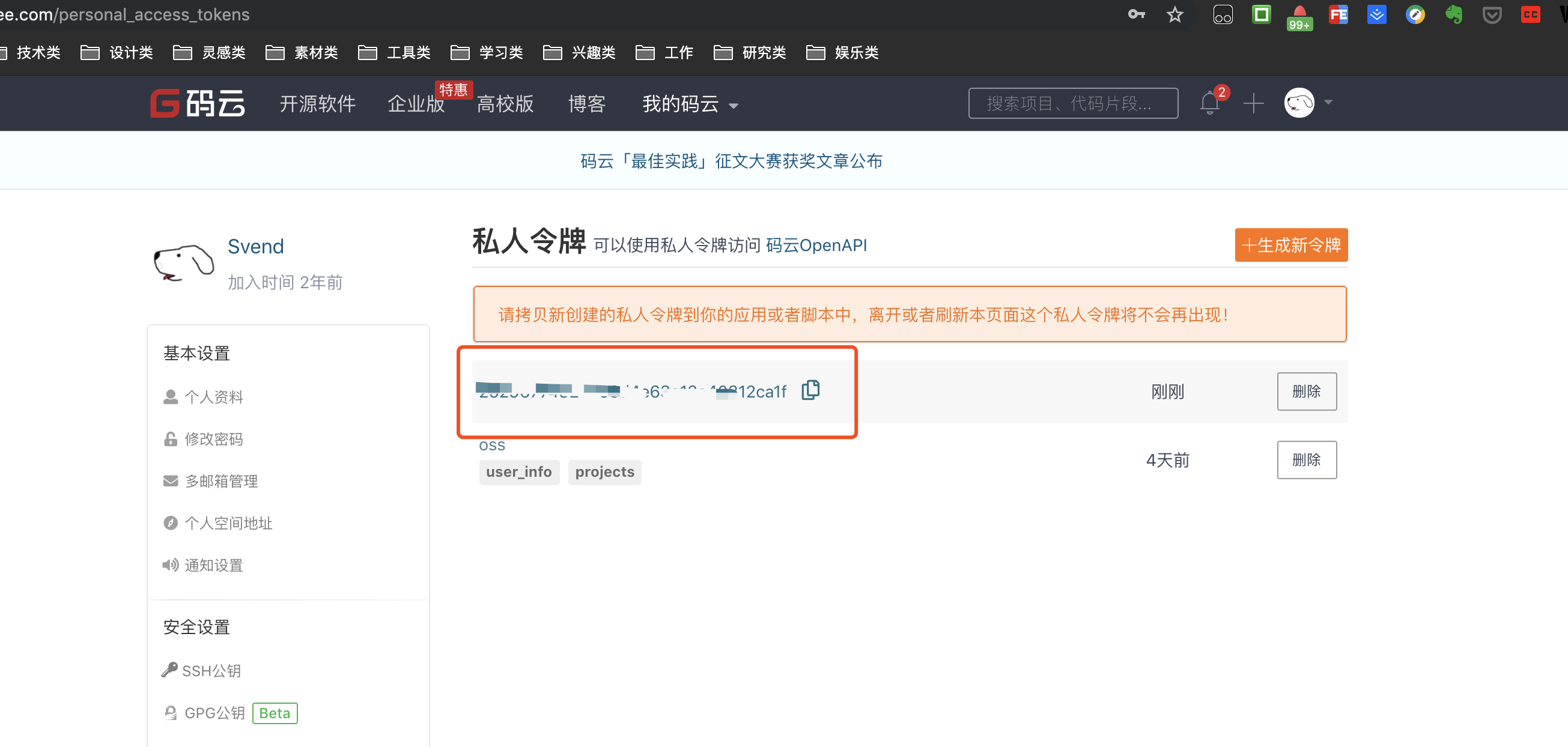Copy the new token with clipboard icon

coord(811,389)
